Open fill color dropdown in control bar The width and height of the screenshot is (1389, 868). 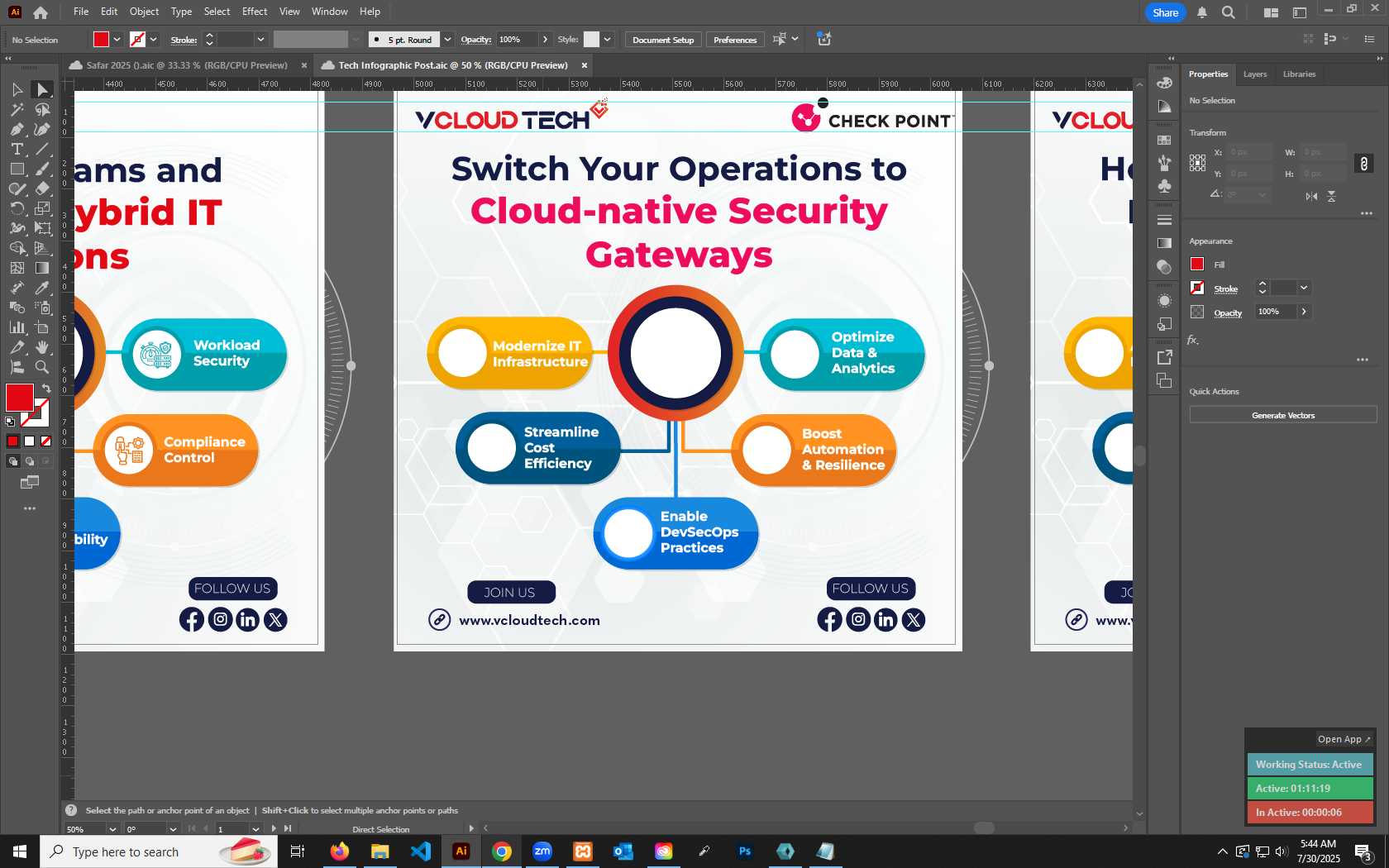[117, 39]
